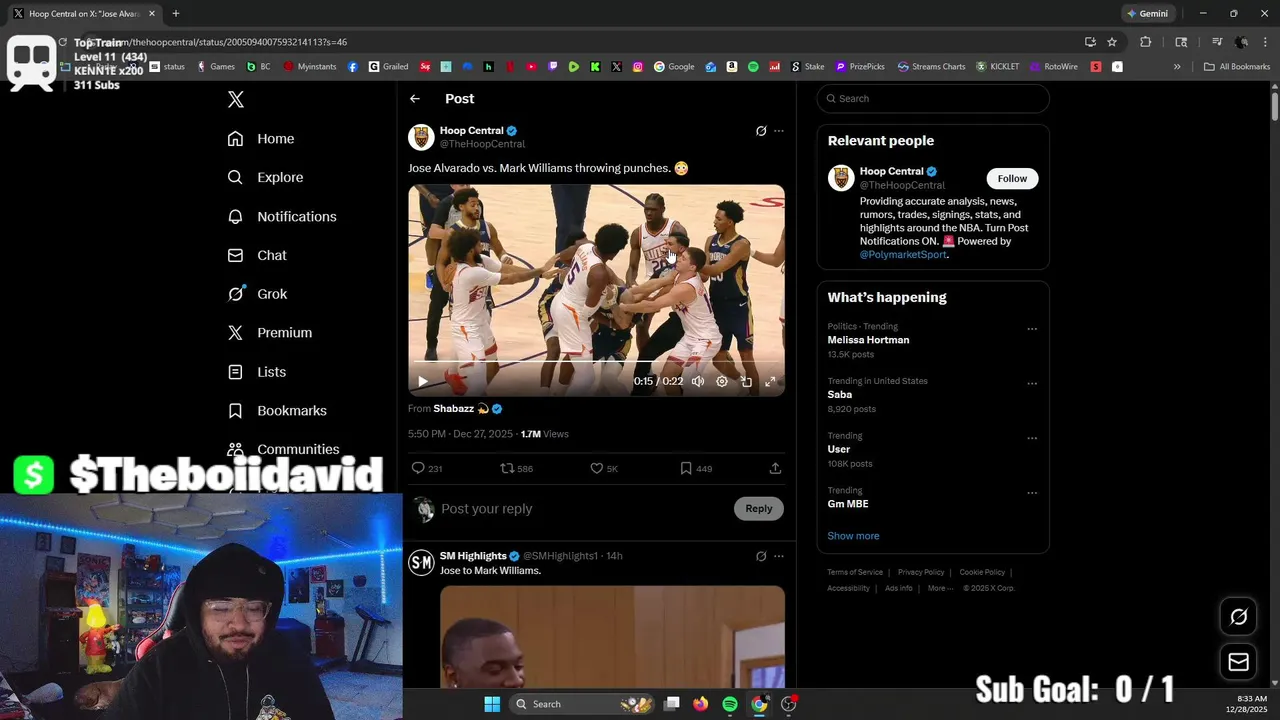Open Explore from sidebar
1280x720 pixels.
point(265,178)
